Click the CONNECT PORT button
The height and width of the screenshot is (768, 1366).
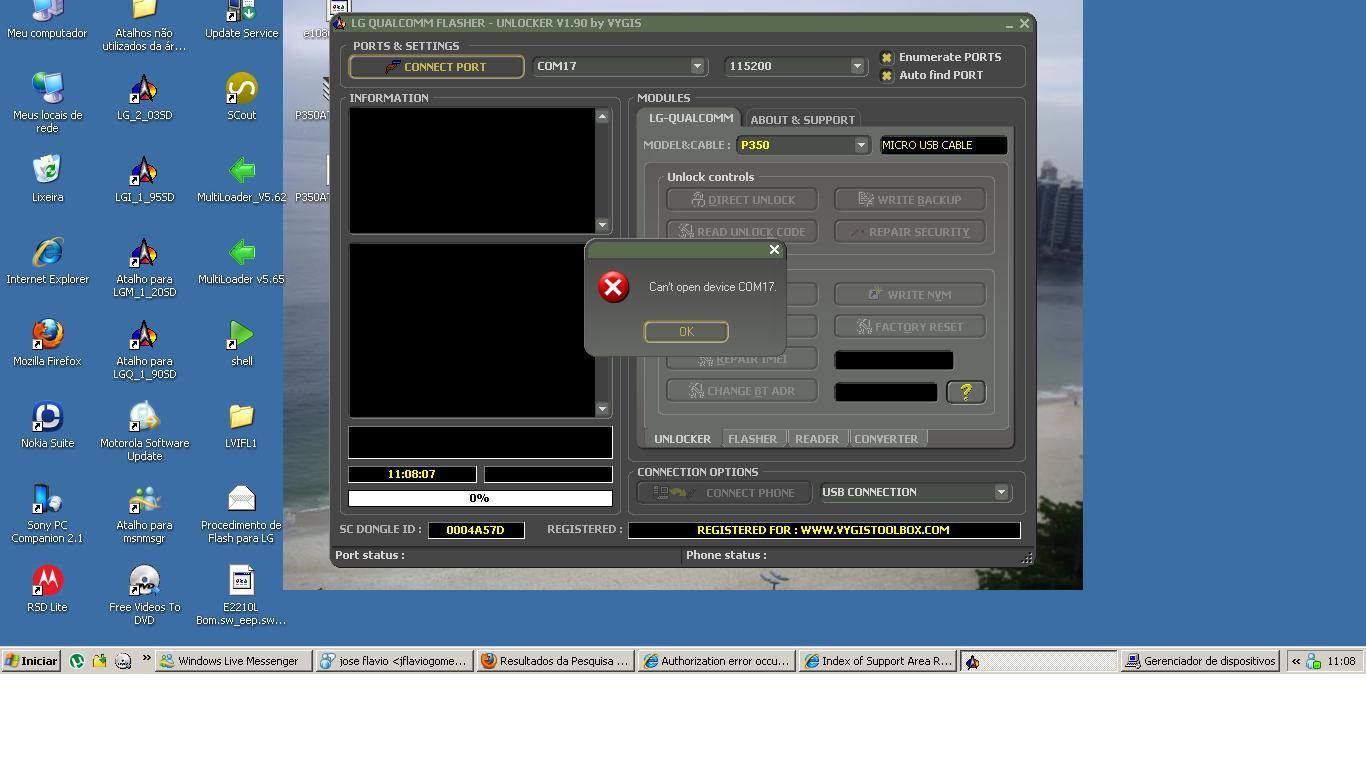[x=436, y=67]
